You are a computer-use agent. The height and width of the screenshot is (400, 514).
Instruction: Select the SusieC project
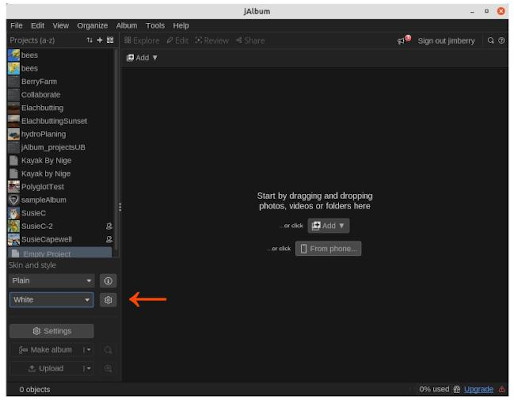point(60,213)
